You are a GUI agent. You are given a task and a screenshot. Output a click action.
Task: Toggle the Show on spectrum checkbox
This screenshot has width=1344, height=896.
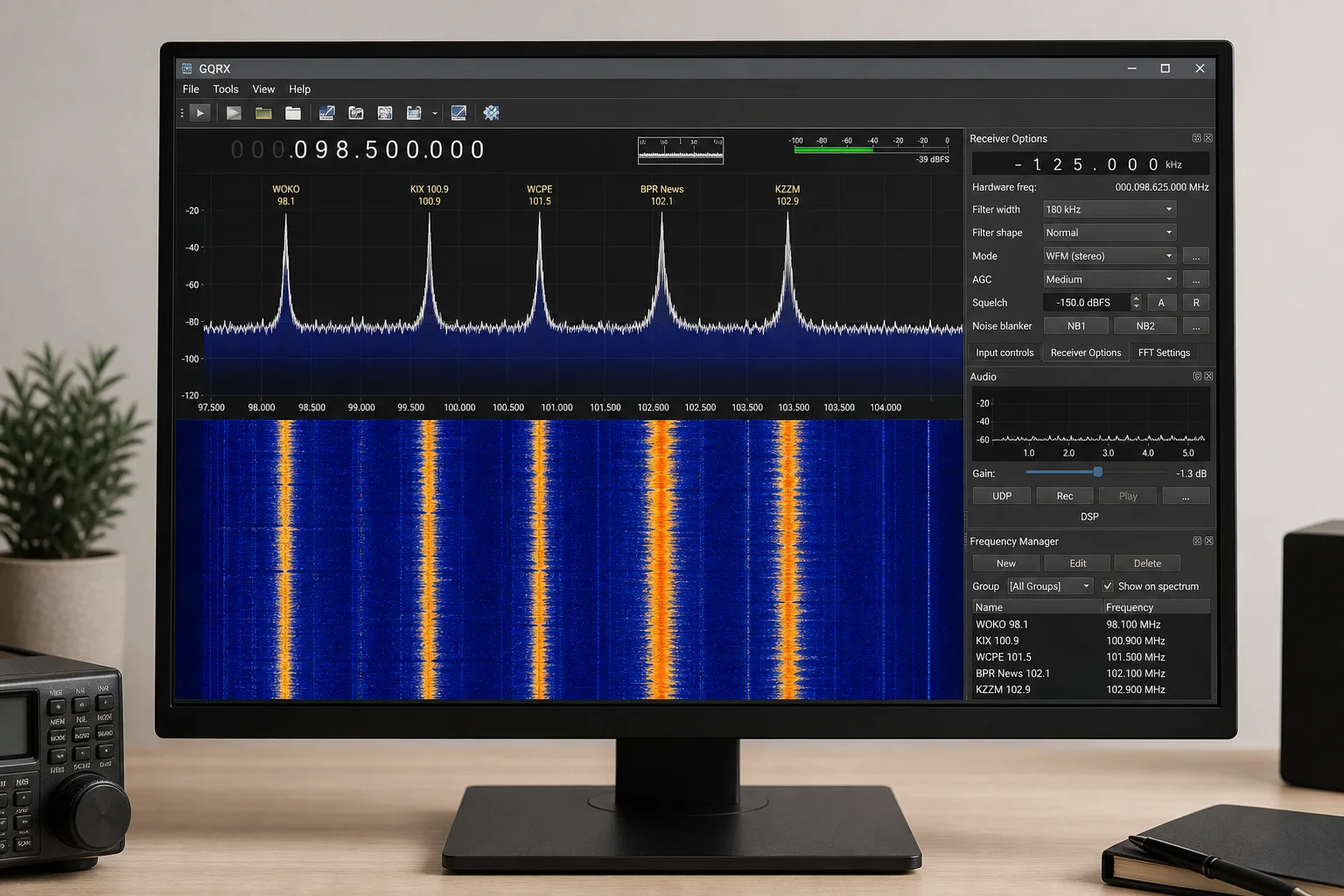coord(1108,586)
